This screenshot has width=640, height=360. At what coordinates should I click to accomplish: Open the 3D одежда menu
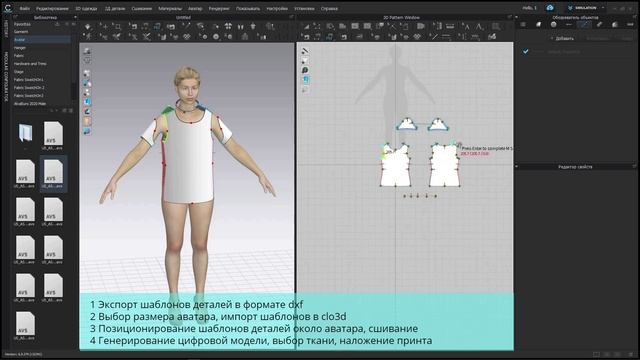point(87,8)
